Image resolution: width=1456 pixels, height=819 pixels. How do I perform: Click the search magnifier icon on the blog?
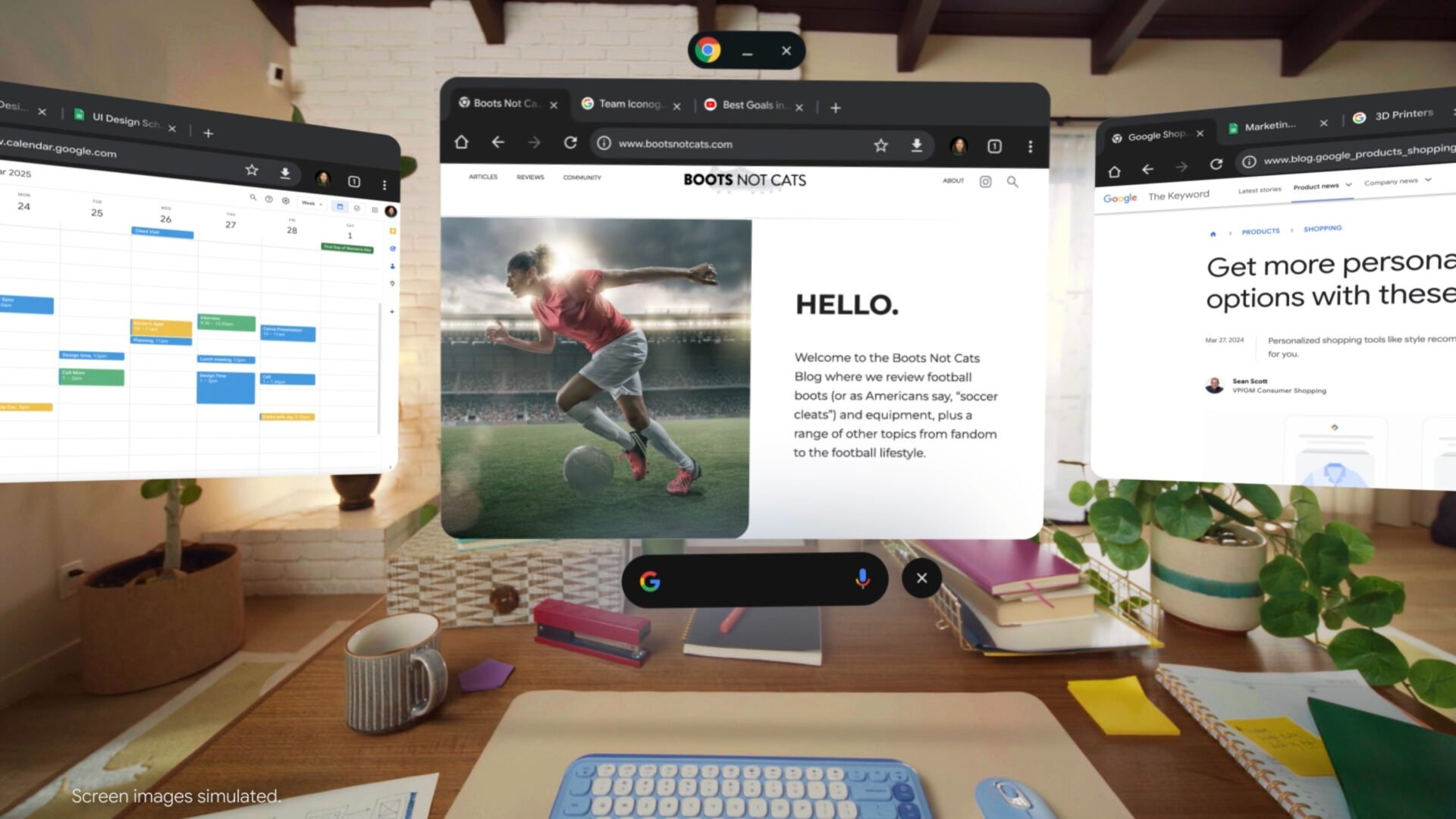tap(1013, 180)
